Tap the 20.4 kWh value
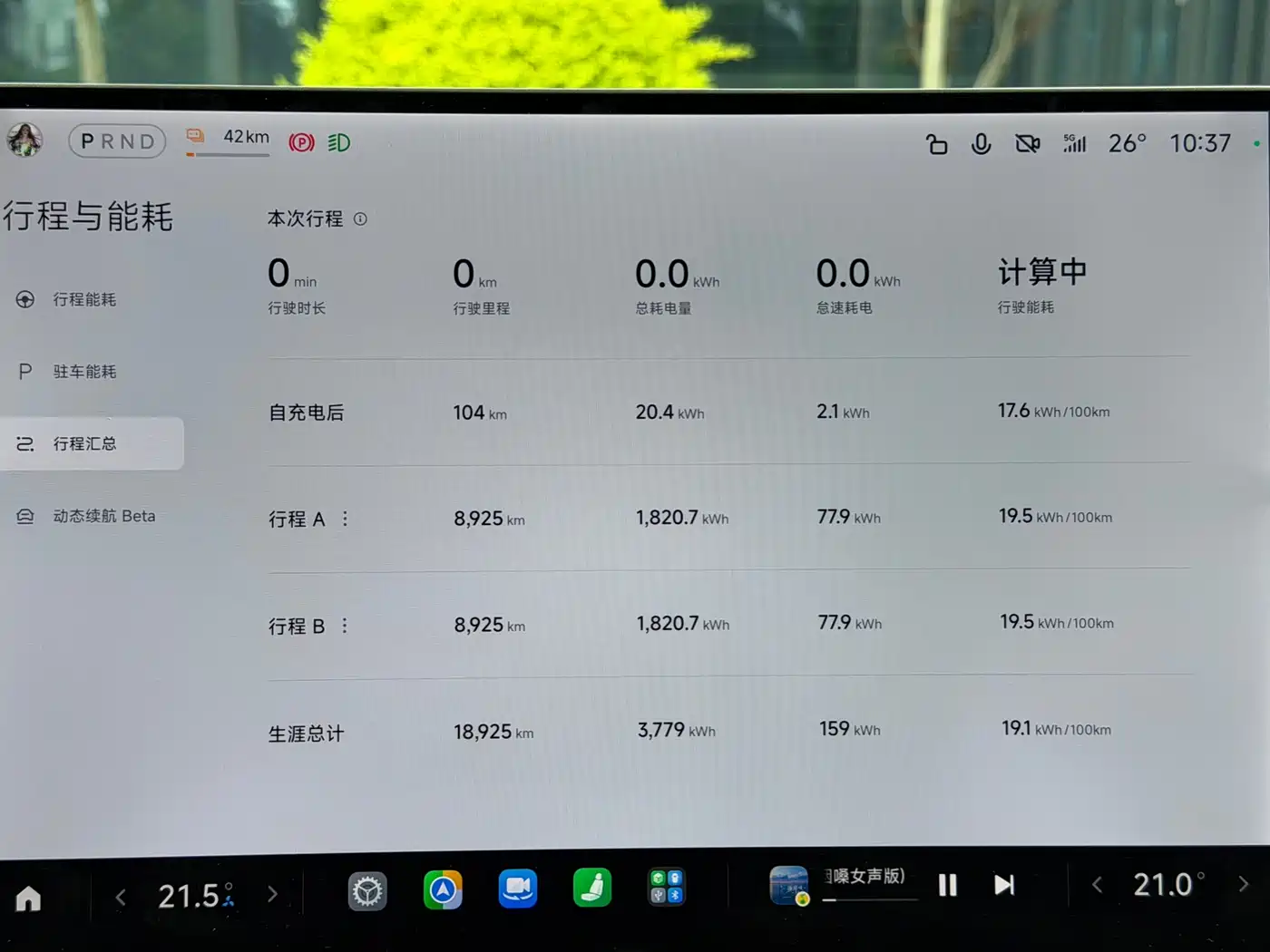 pyautogui.click(x=669, y=413)
